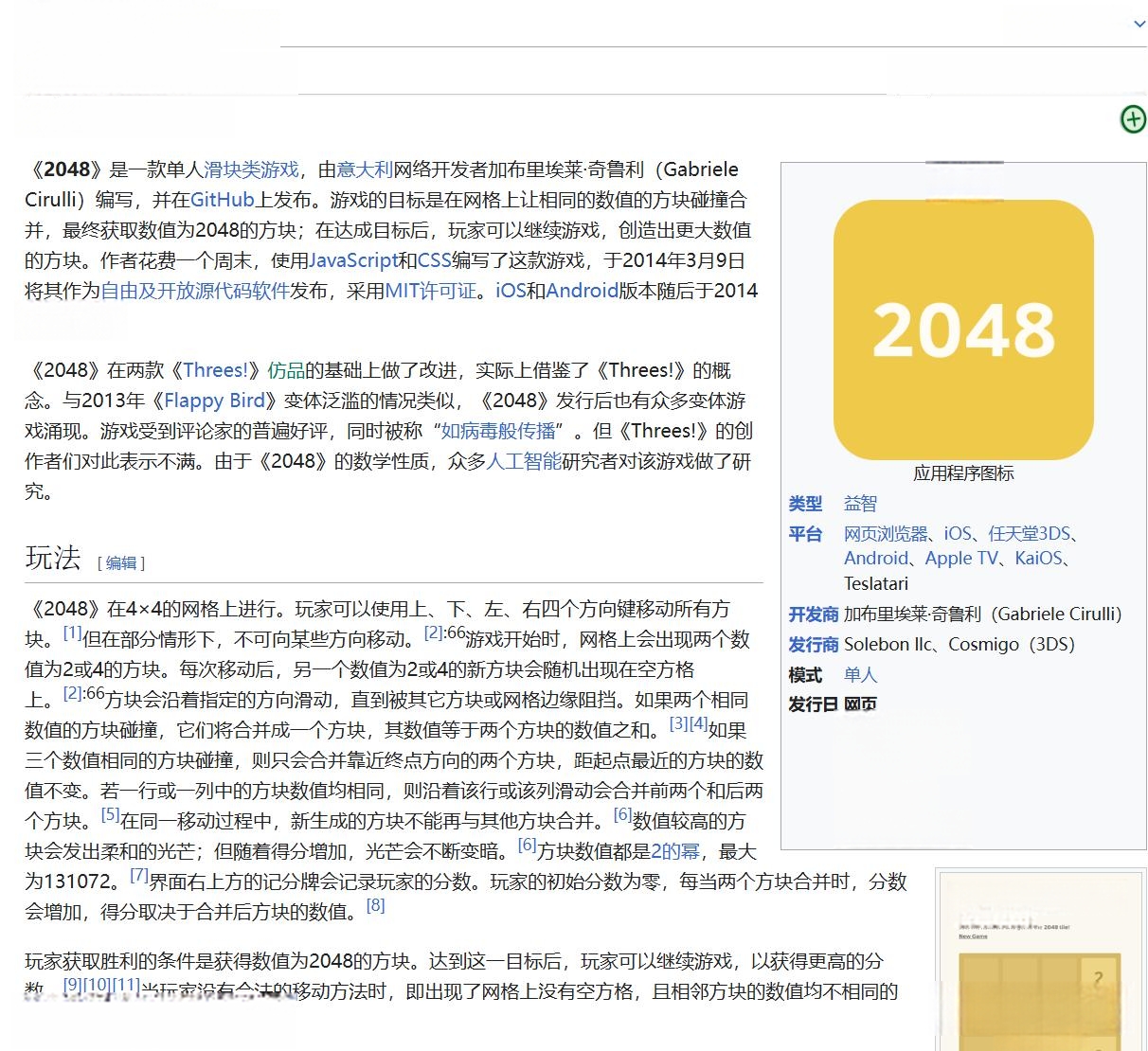Viewport: 1148px width, 1051px height.
Task: Click the 模式 label in the infobox
Action: coord(805,675)
